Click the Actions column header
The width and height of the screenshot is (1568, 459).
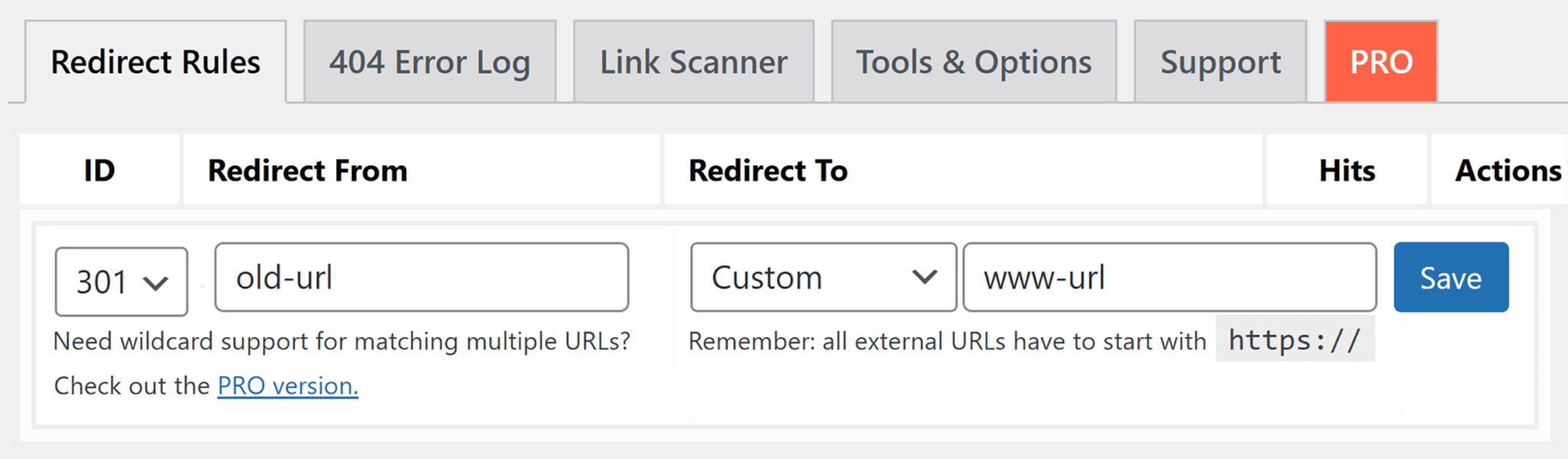tap(1507, 170)
